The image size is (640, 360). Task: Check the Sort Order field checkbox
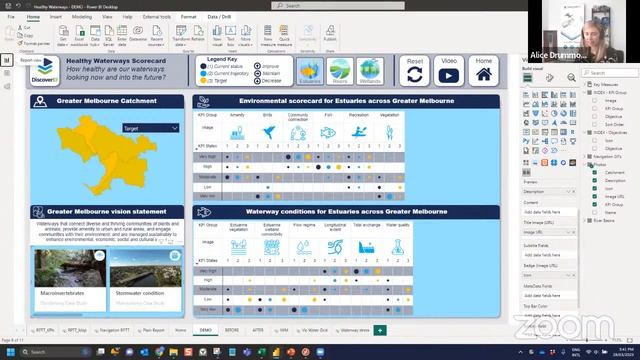[x=594, y=124]
